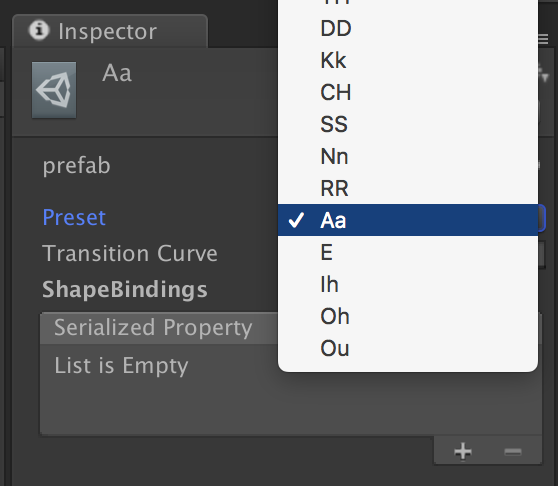Viewport: 558px width, 486px height.
Task: Add a new ShapeBinding with plus button
Action: coord(463,451)
